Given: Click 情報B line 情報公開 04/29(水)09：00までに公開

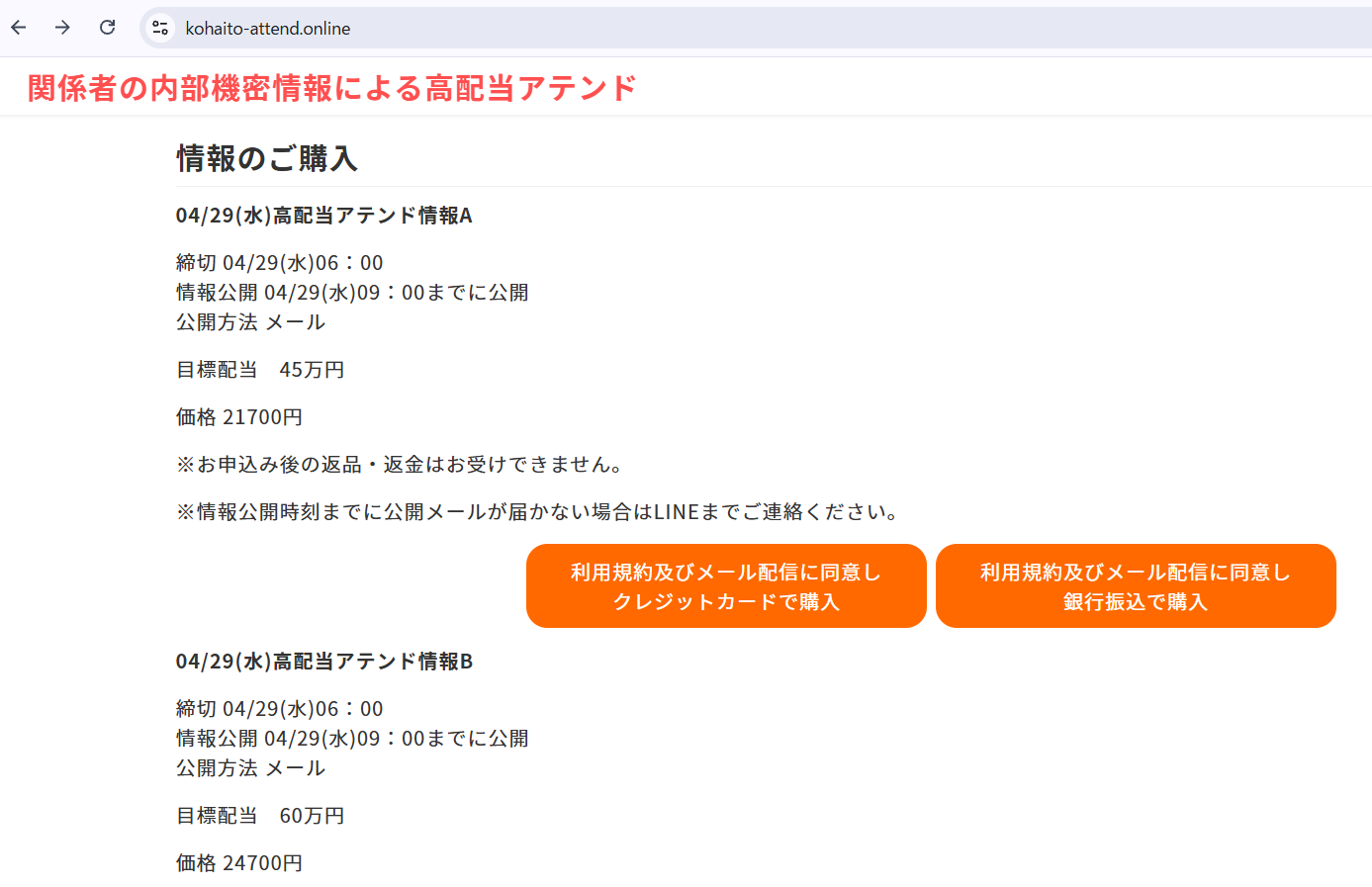Looking at the screenshot, I should [x=352, y=739].
